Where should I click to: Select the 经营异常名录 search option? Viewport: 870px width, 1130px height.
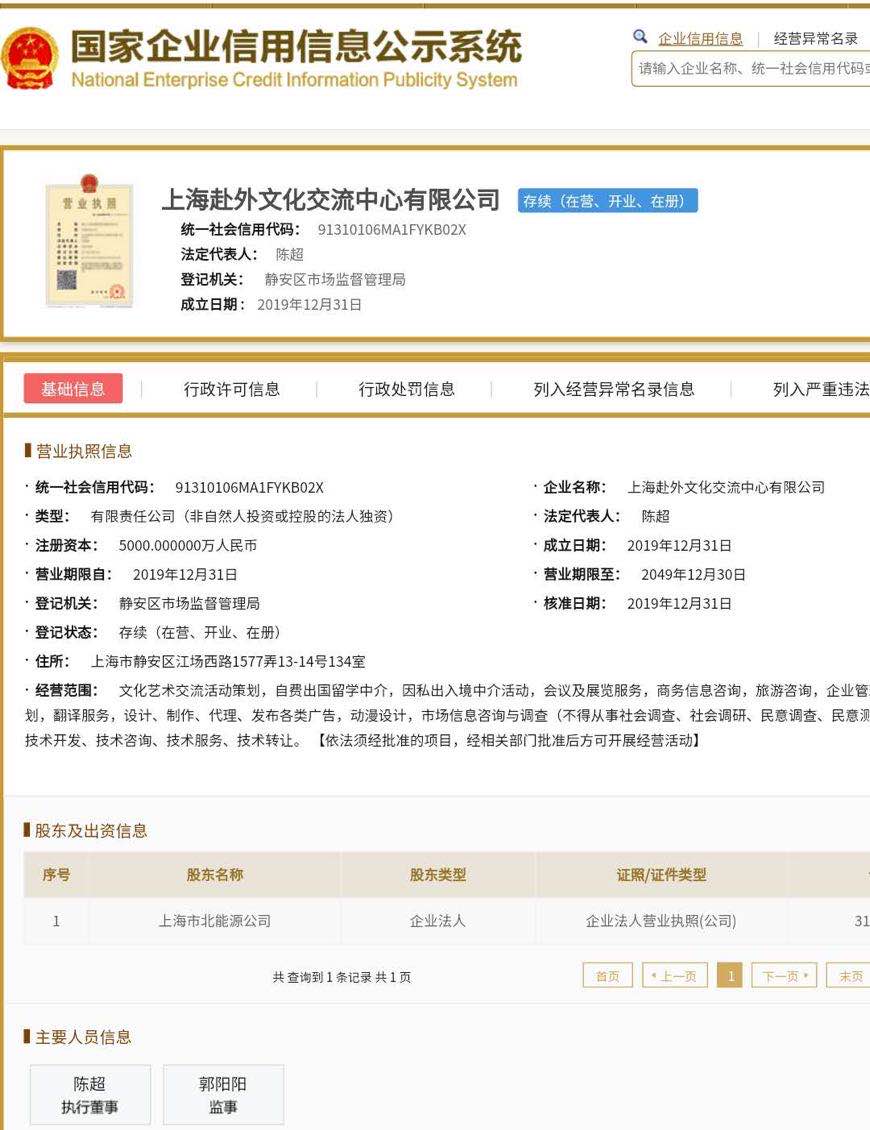816,39
